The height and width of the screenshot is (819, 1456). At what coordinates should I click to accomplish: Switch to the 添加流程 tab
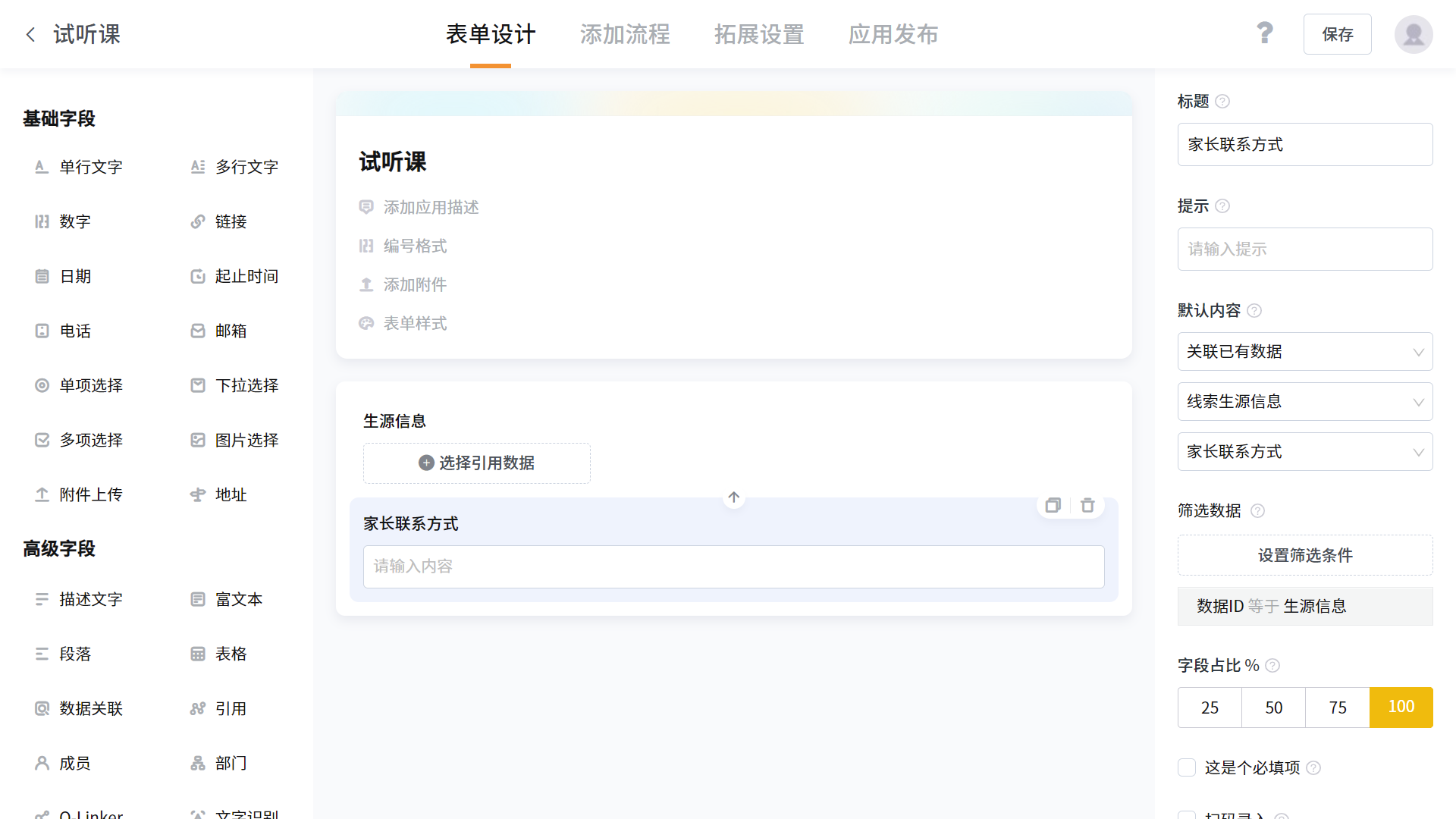tap(625, 34)
